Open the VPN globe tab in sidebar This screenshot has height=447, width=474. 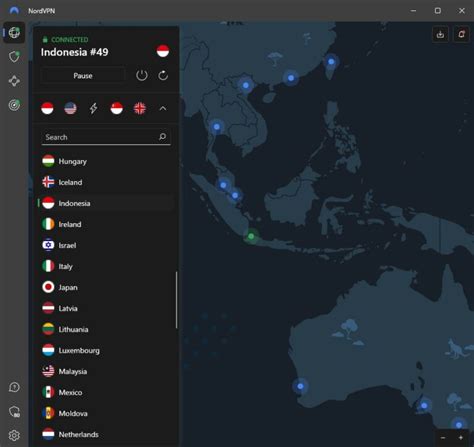click(14, 32)
